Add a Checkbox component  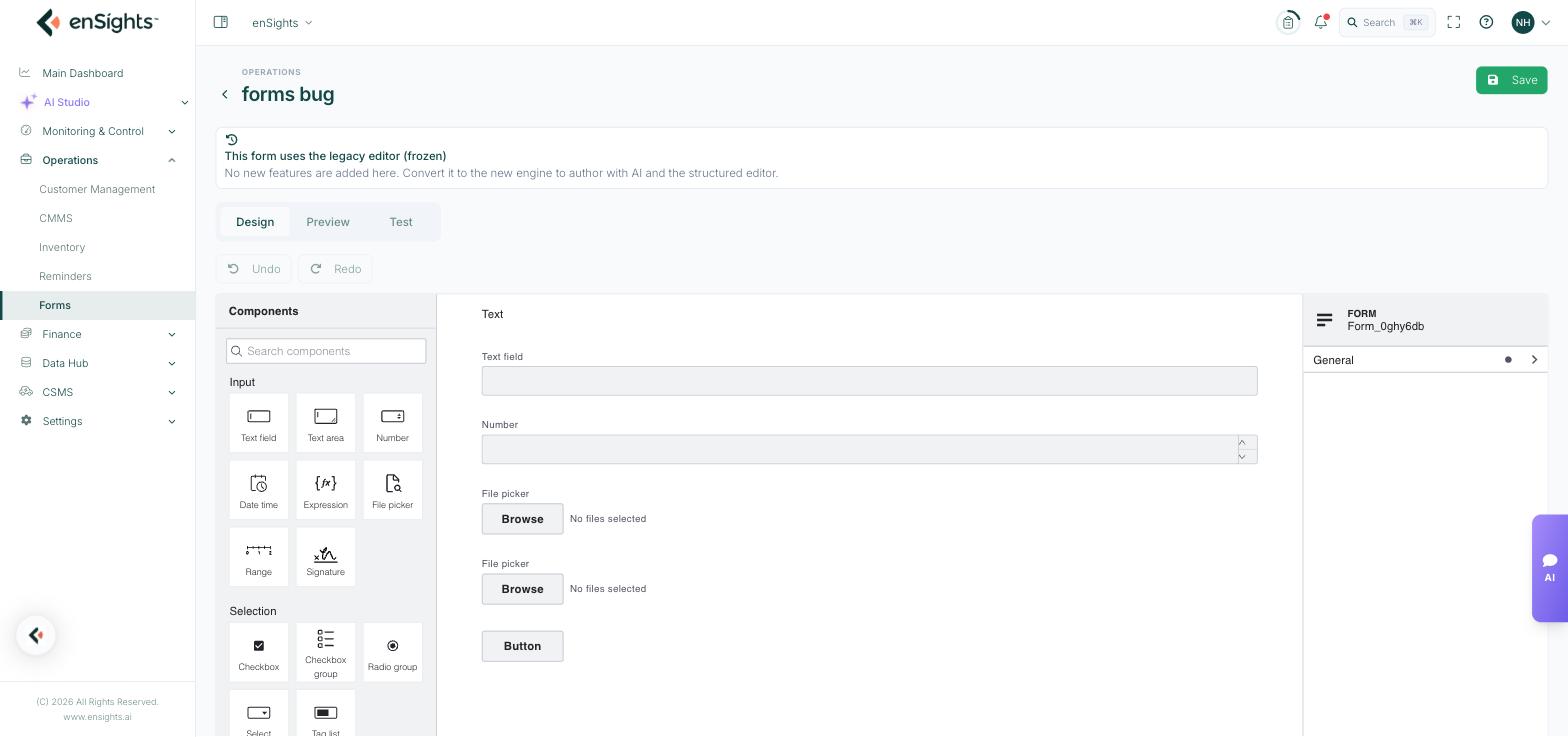[x=259, y=653]
